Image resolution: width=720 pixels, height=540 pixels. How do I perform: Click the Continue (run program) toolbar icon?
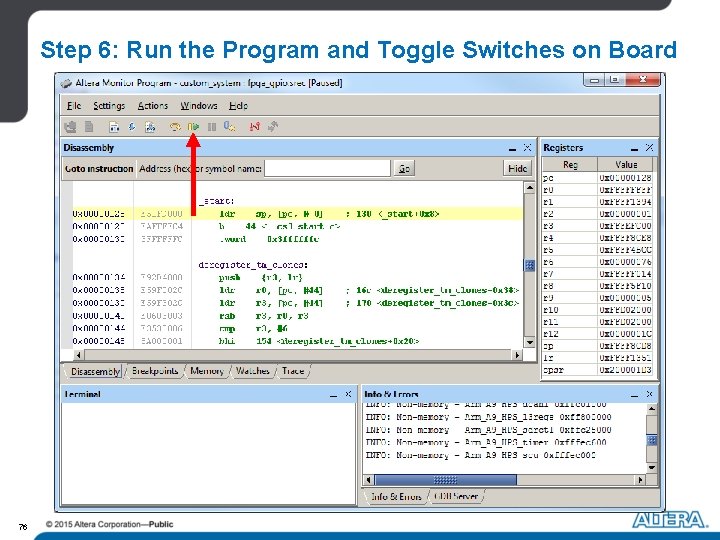tap(194, 127)
